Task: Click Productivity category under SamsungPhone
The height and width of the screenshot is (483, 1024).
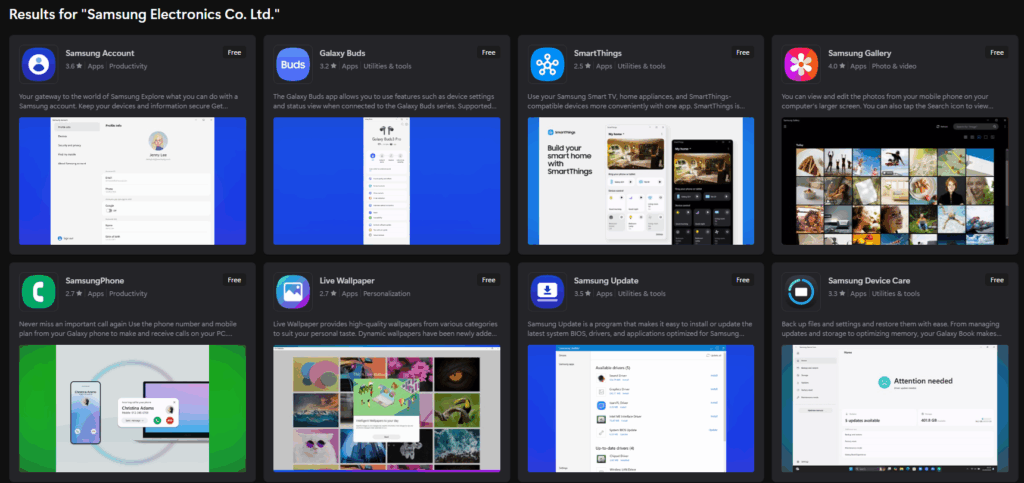Action: [x=128, y=294]
